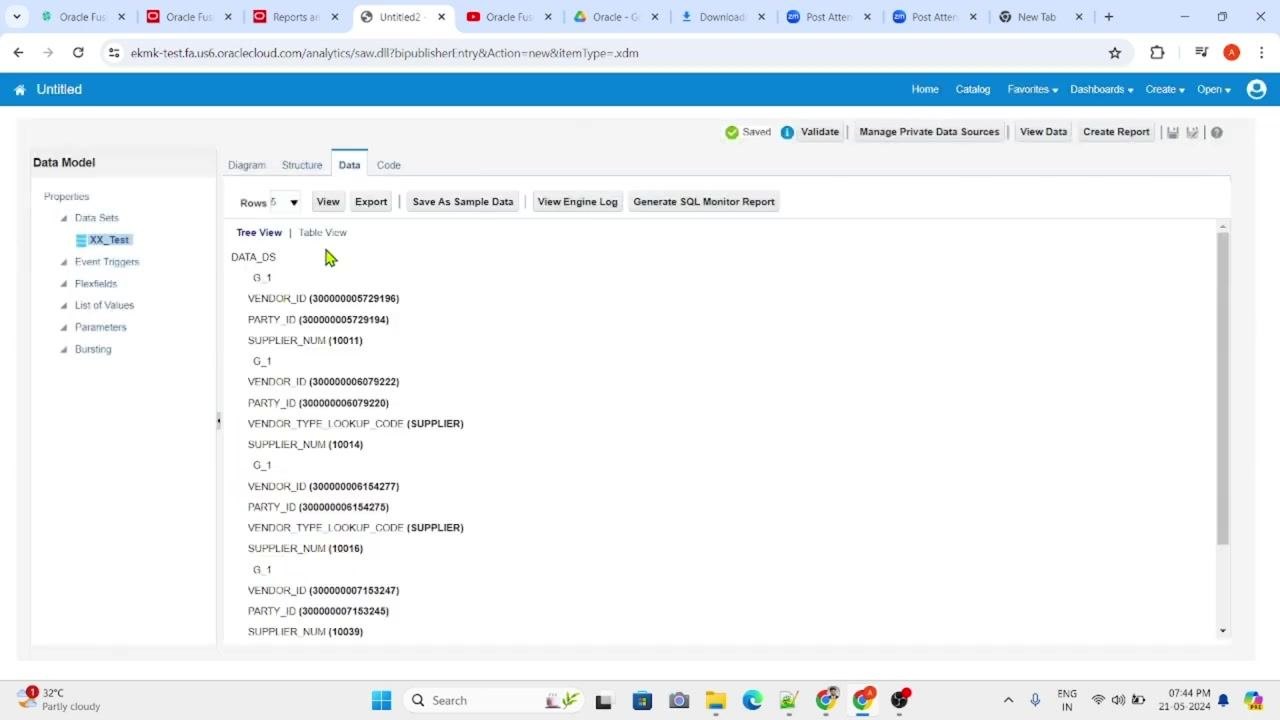Open the user profile icon in header
The image size is (1280, 720).
click(x=1257, y=89)
